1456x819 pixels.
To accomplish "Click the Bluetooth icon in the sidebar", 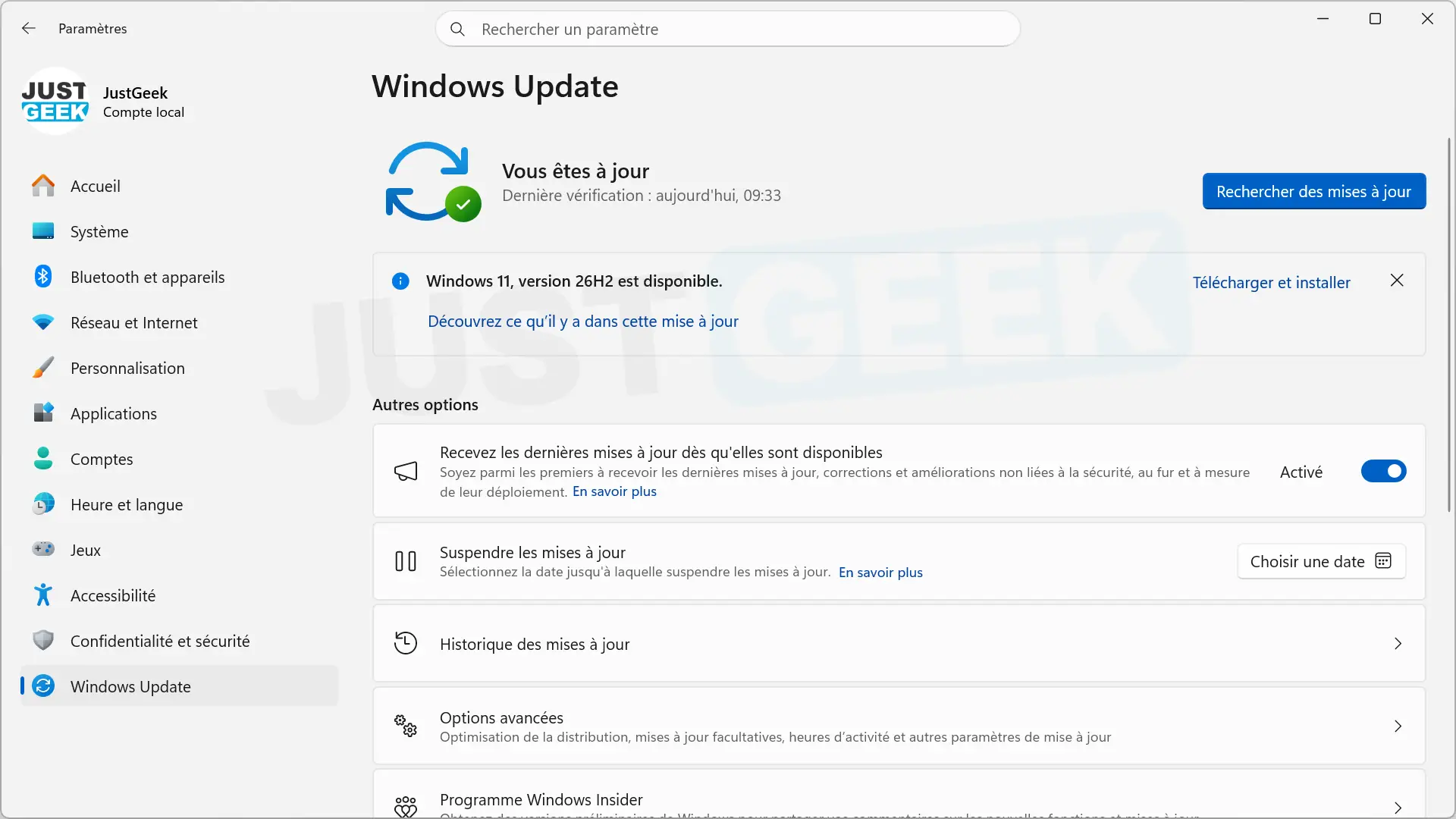I will click(x=43, y=277).
